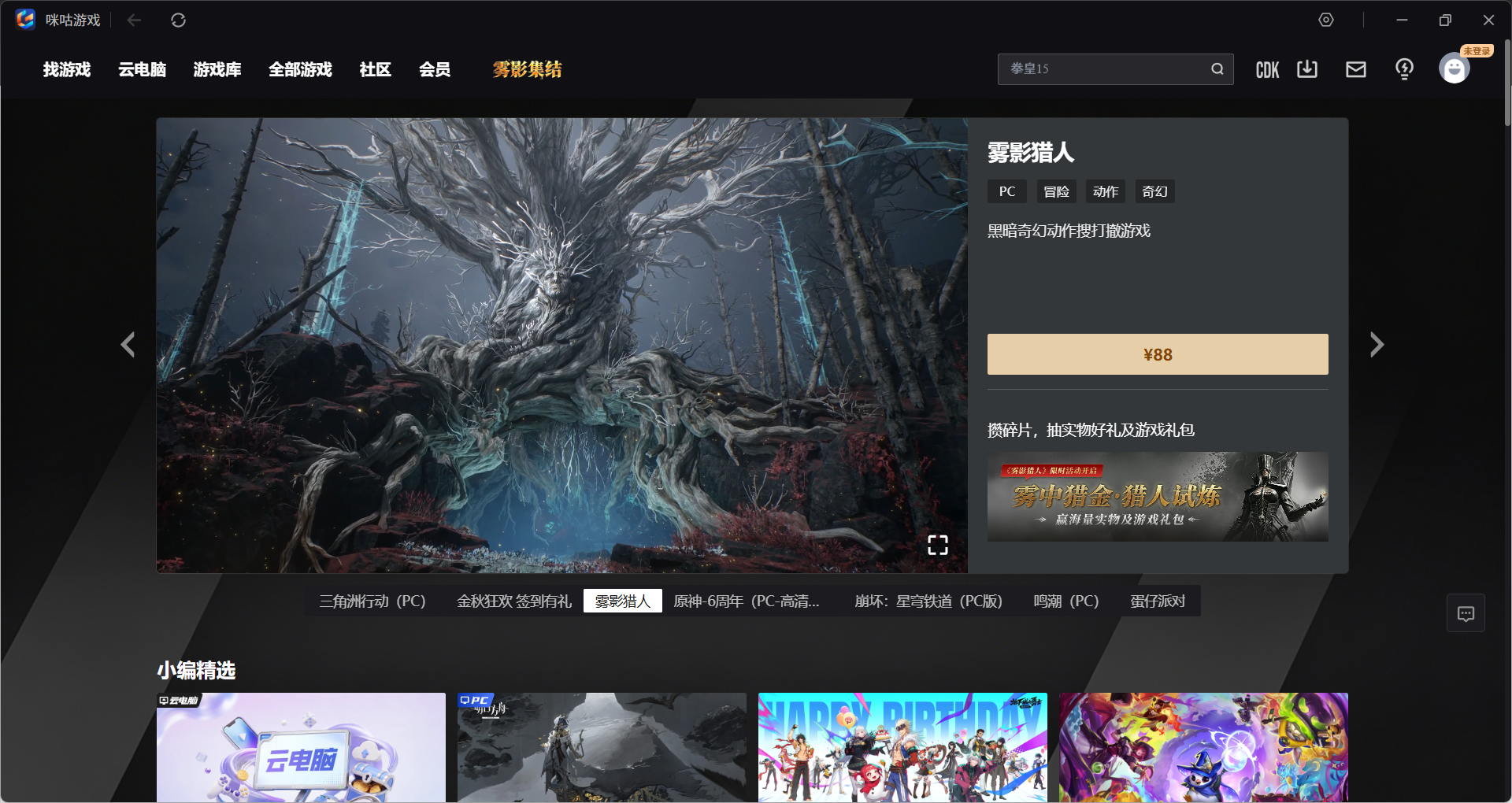Image resolution: width=1512 pixels, height=803 pixels.
Task: Switch carousel to 原神-6周年
Action: [x=747, y=601]
